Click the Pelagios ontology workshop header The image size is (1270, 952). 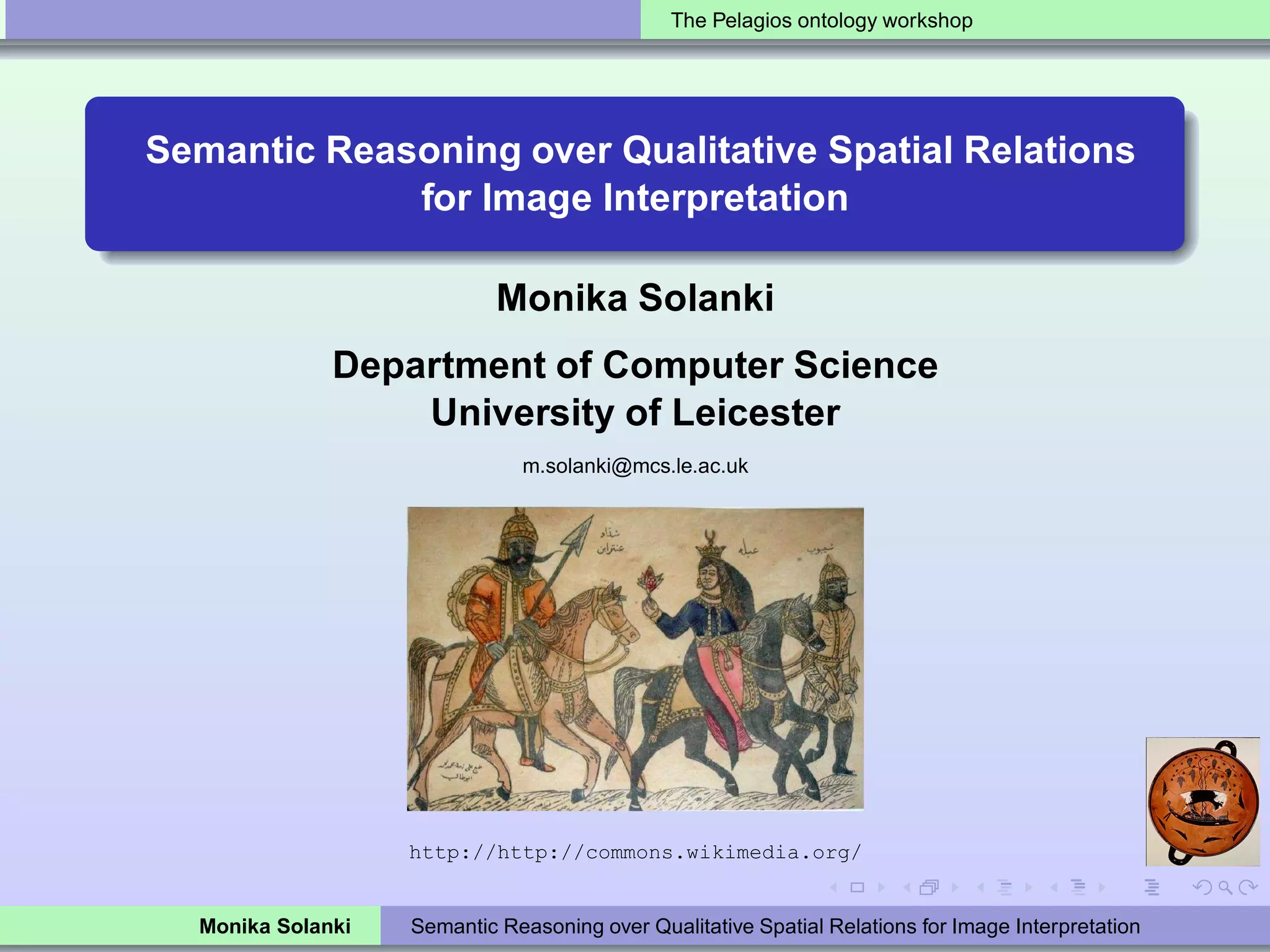pyautogui.click(x=821, y=20)
